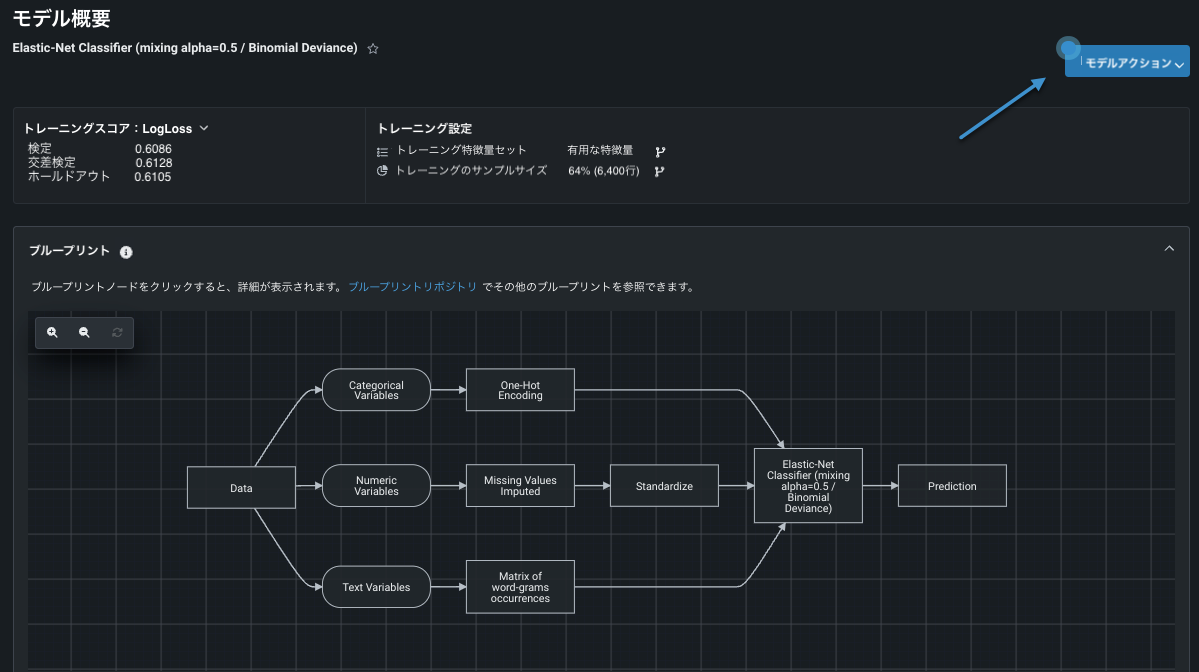1199x672 pixels.
Task: Zoom out of the blueprint diagram
Action: 84,332
